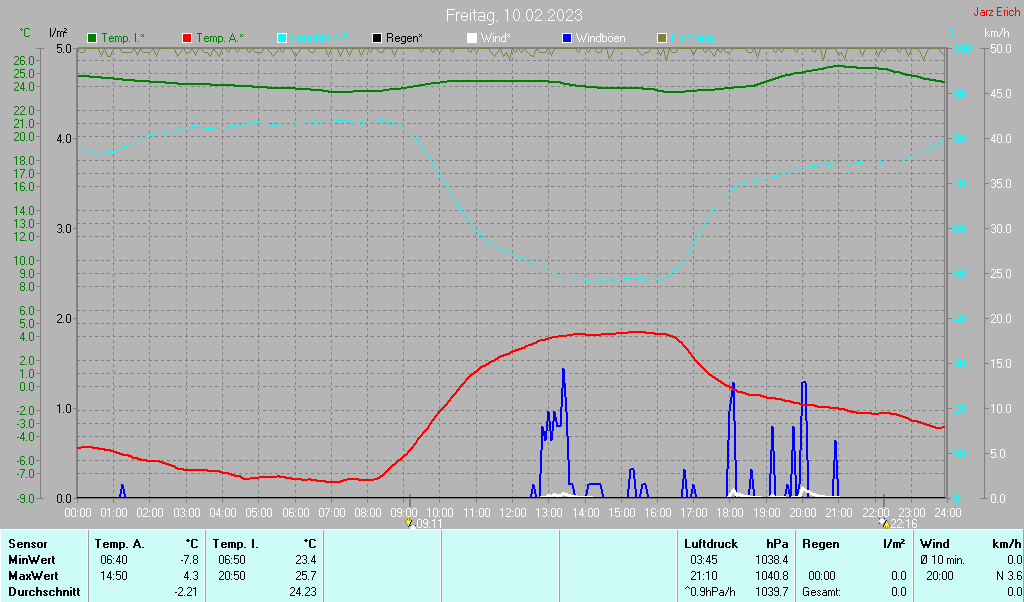Click the Ø 10 min. wind label
The width and height of the screenshot is (1024, 602).
point(942,560)
